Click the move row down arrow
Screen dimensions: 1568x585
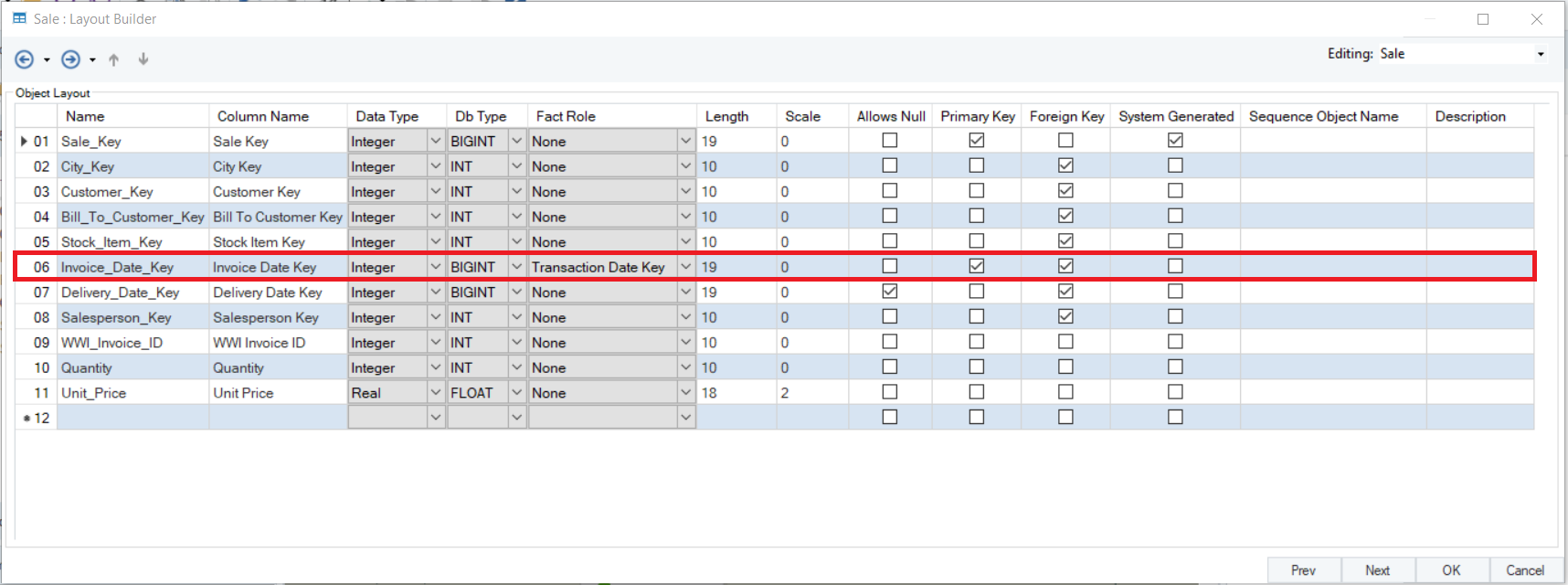point(143,59)
